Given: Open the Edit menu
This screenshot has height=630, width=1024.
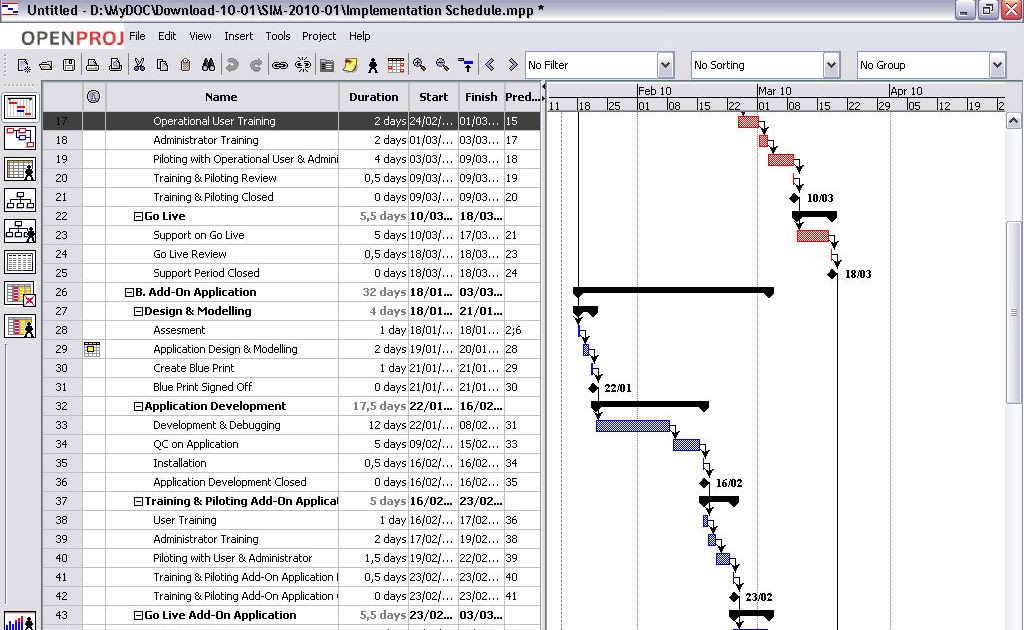Looking at the screenshot, I should (167, 36).
